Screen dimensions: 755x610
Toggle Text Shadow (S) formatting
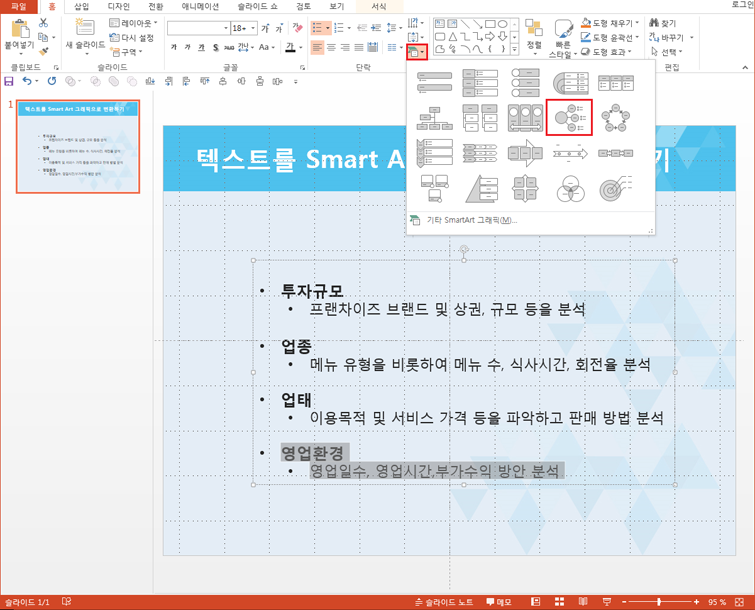[x=216, y=47]
